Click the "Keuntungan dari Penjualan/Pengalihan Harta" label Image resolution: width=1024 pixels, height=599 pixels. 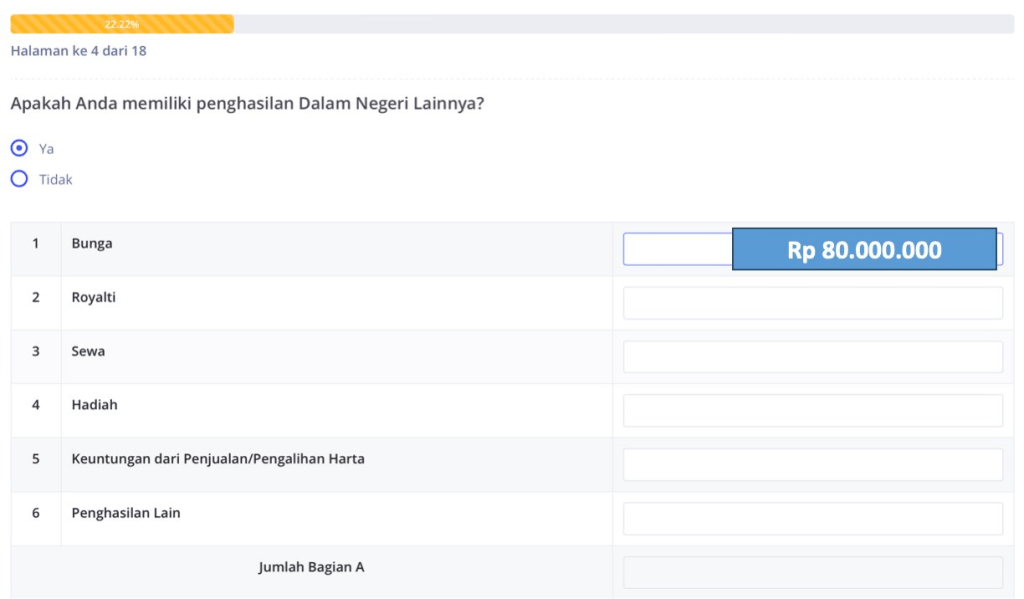218,460
